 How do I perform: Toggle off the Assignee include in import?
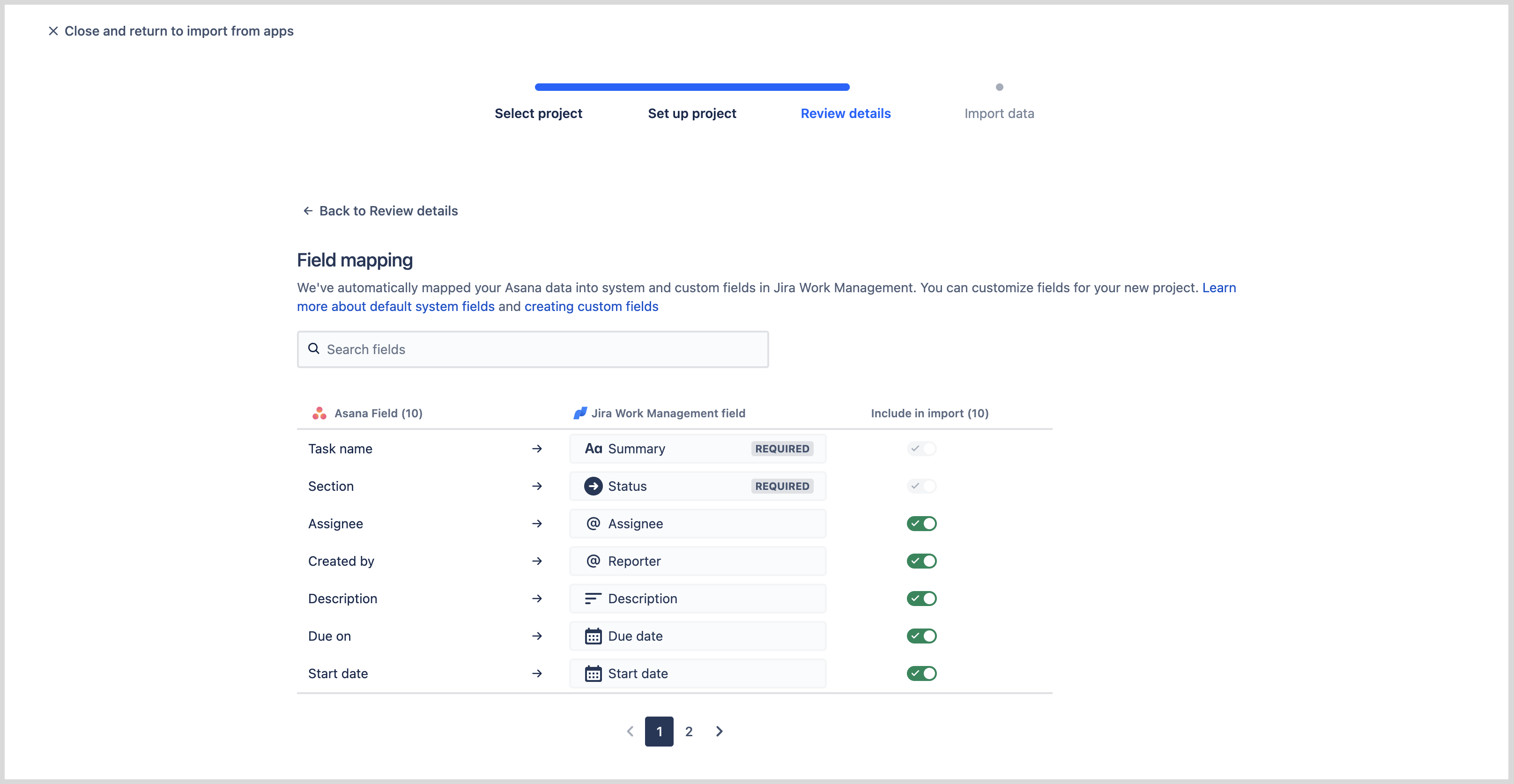point(920,523)
